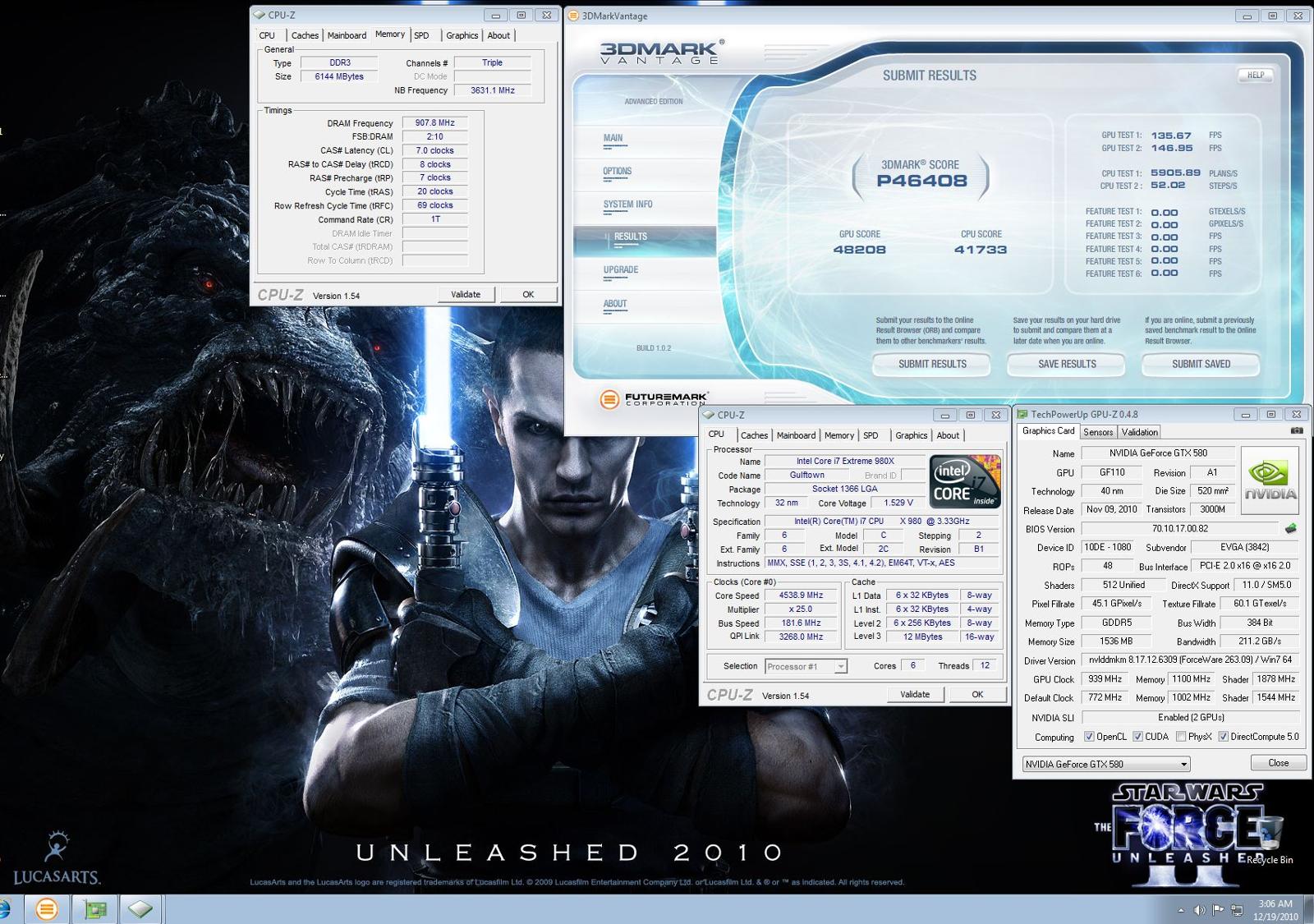
Task: Select Mainboard tab in lower CPU-Z window
Action: 796,435
